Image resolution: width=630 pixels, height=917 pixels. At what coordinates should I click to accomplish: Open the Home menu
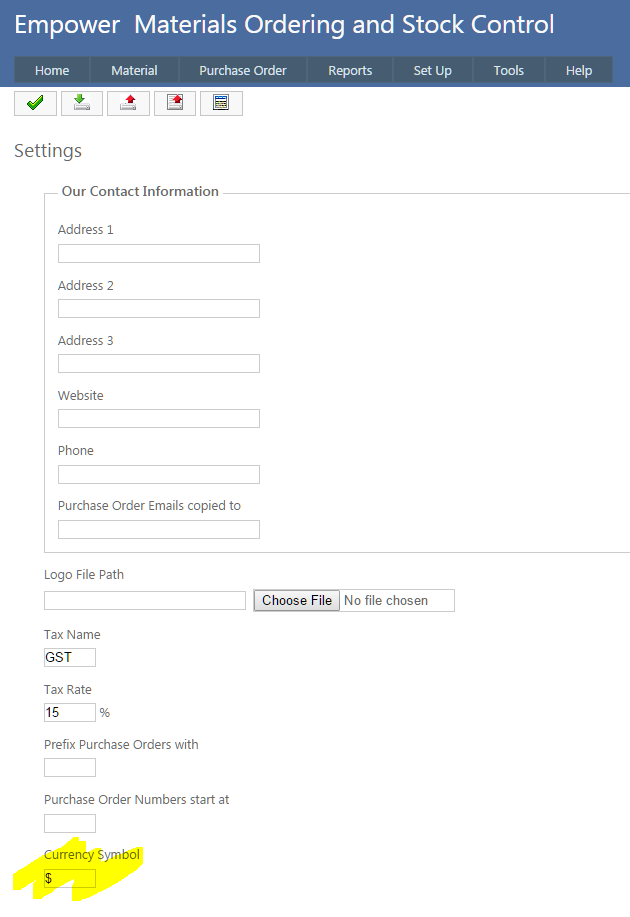(x=52, y=70)
